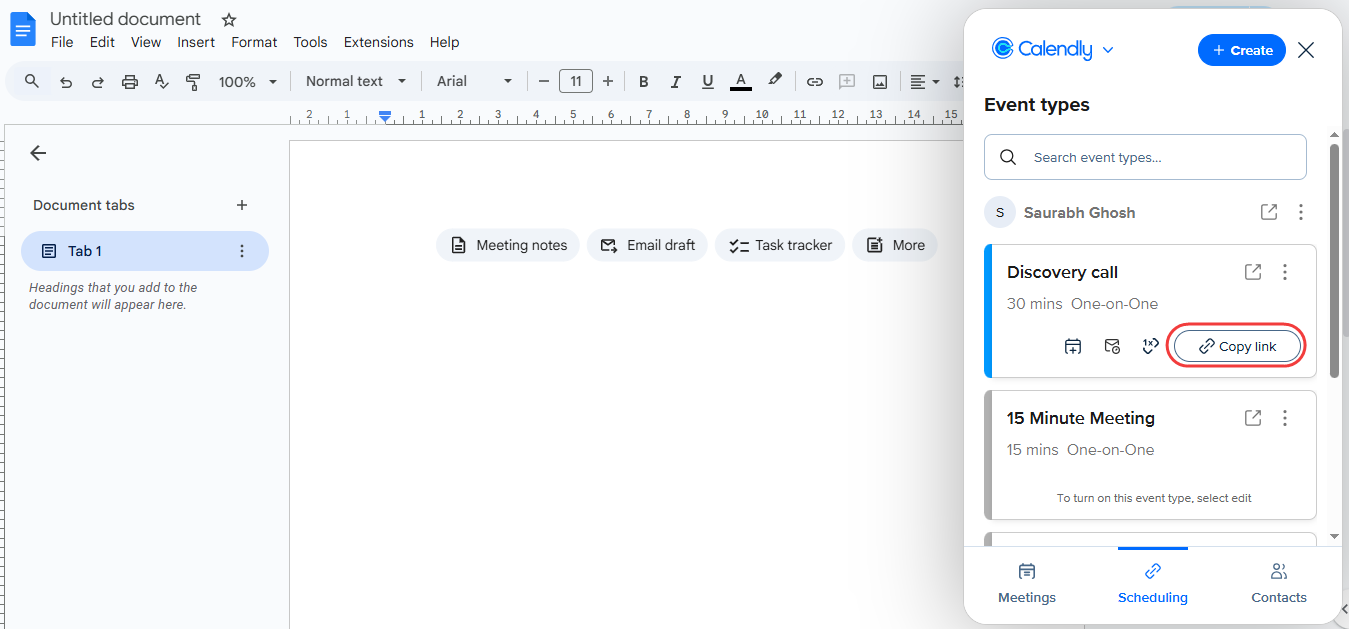This screenshot has height=629, width=1349.
Task: Click the Create button in Calendly
Action: point(1241,50)
